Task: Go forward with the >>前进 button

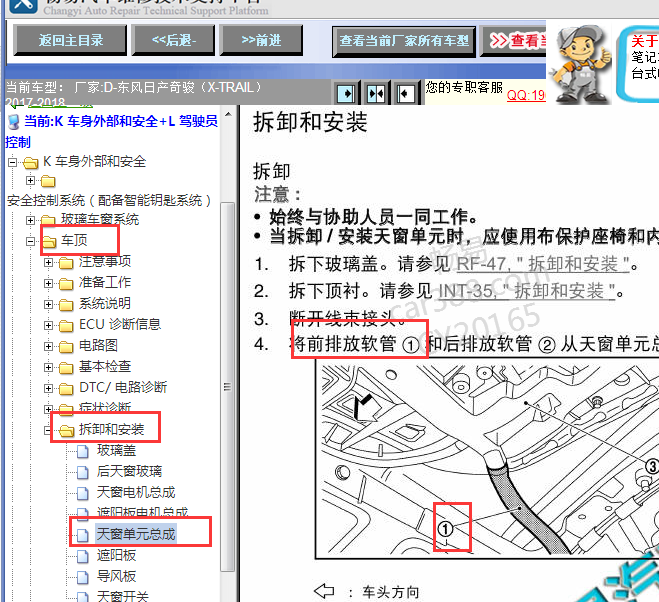Action: [x=261, y=40]
